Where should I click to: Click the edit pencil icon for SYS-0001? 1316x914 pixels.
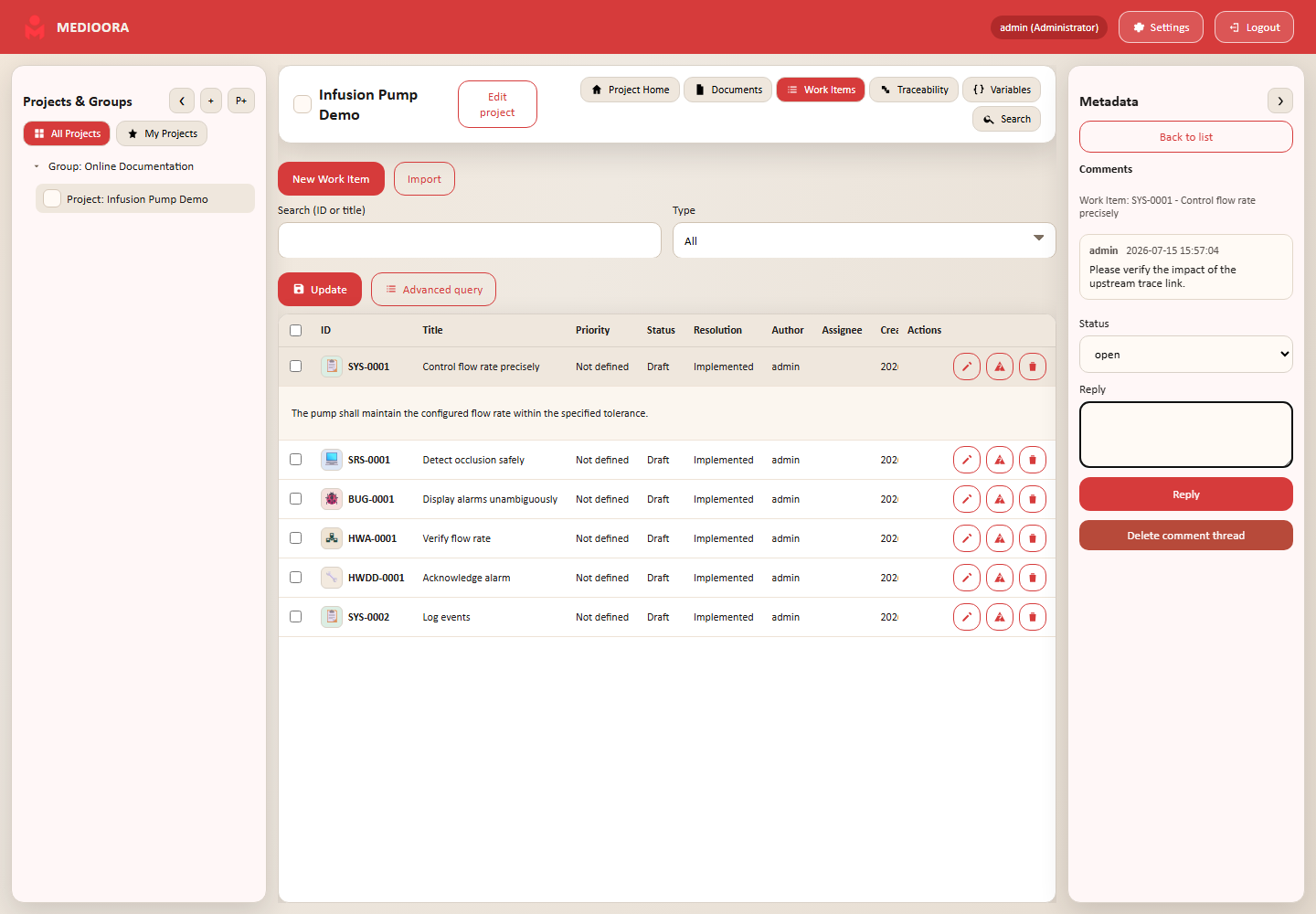click(967, 367)
